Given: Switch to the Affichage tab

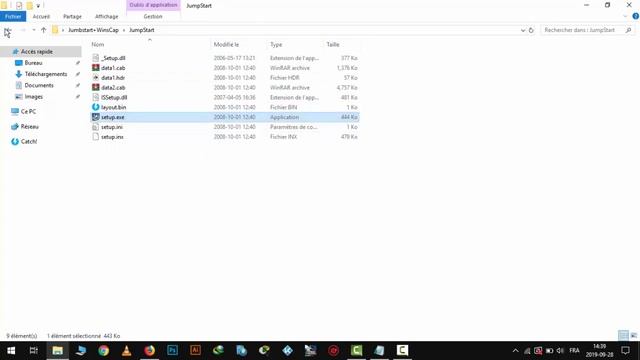Looking at the screenshot, I should tap(107, 16).
